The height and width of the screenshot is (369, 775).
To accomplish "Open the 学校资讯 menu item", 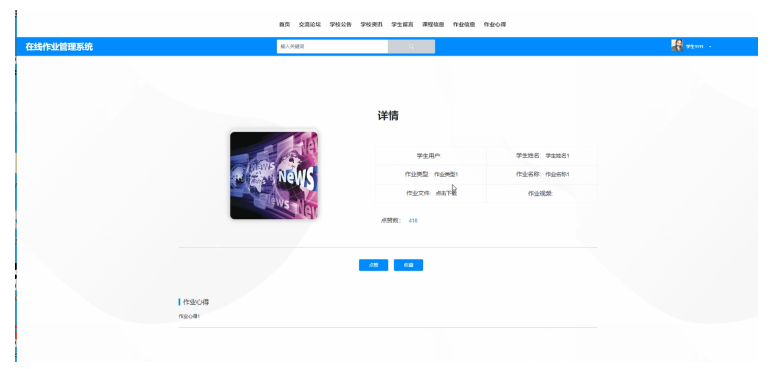I will pos(371,24).
